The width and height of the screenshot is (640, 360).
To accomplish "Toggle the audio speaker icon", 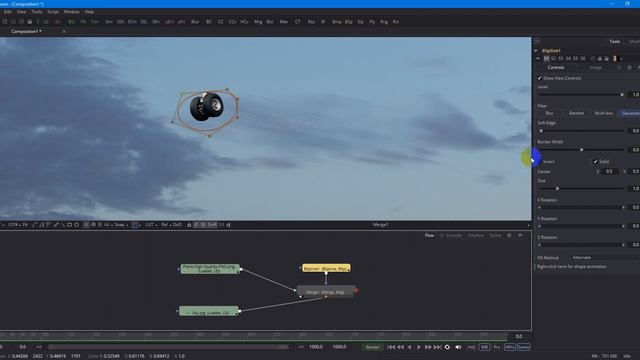I will click(458, 347).
